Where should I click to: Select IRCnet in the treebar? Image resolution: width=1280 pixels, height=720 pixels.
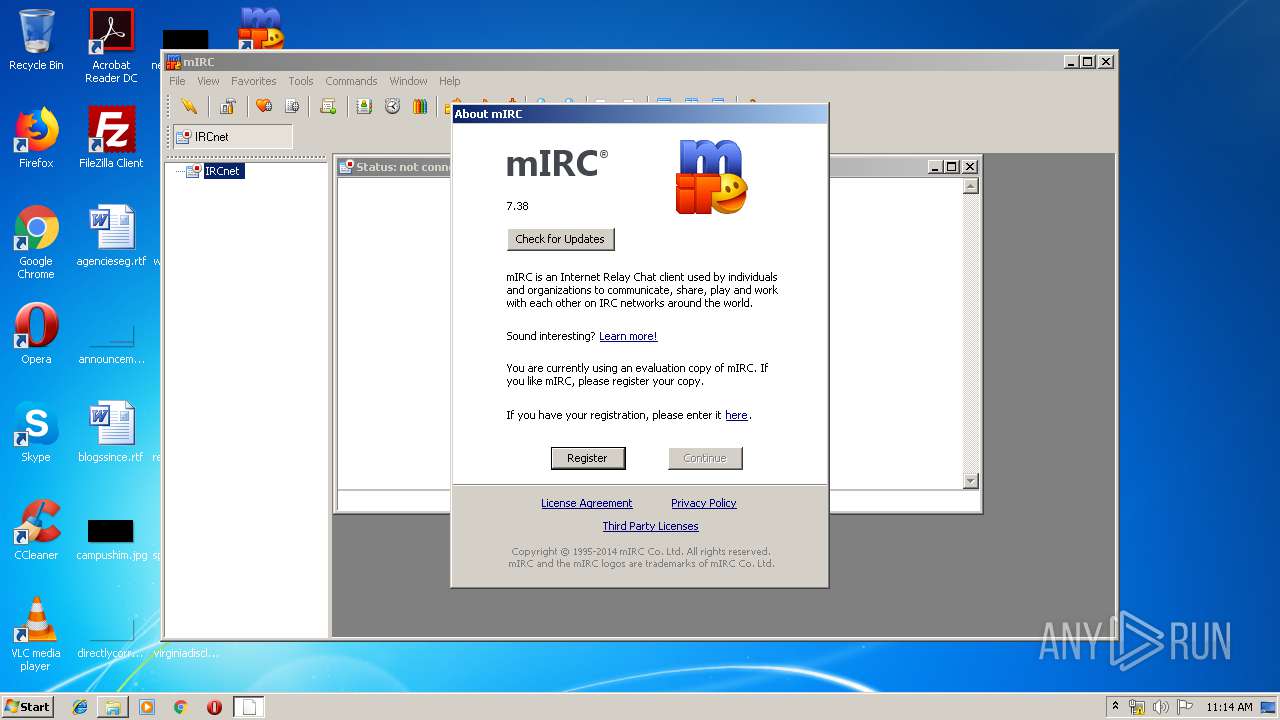(x=222, y=171)
